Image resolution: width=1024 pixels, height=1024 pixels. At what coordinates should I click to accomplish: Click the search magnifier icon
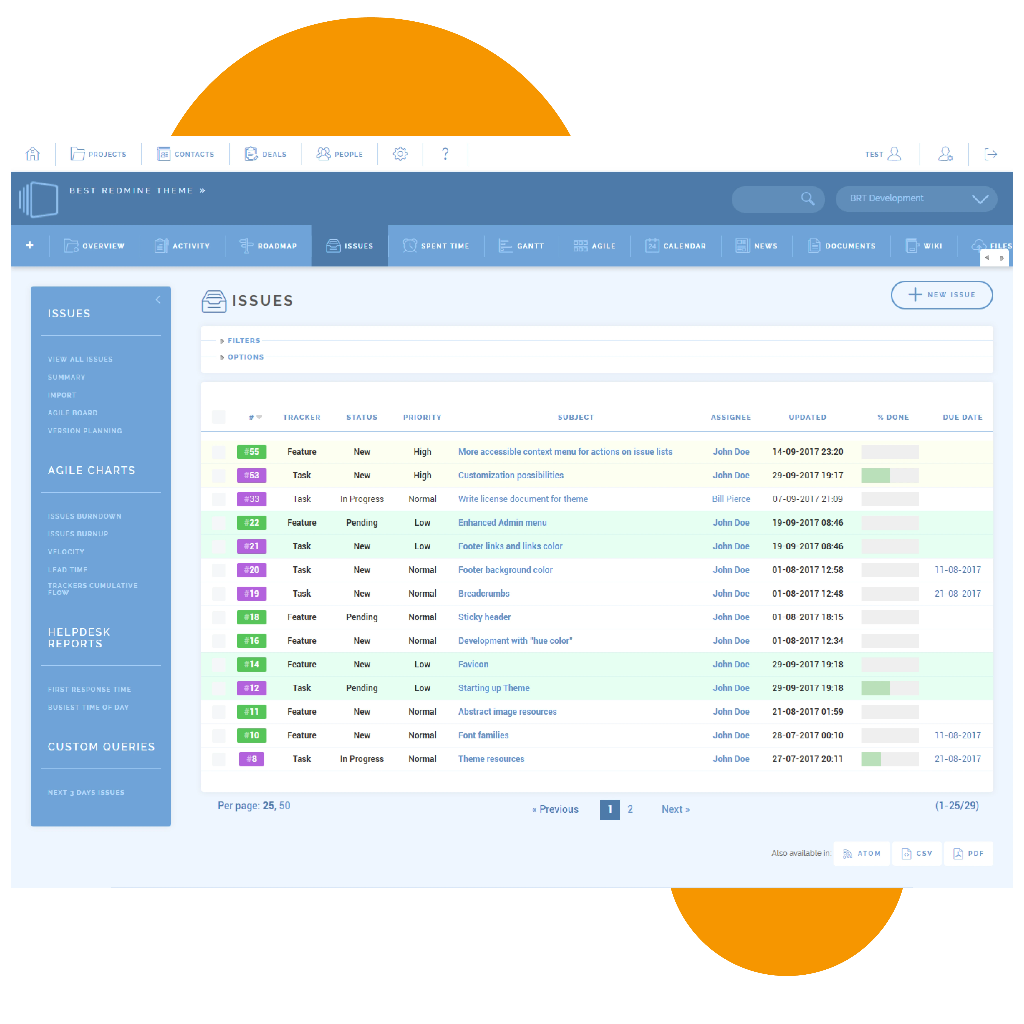tap(808, 199)
